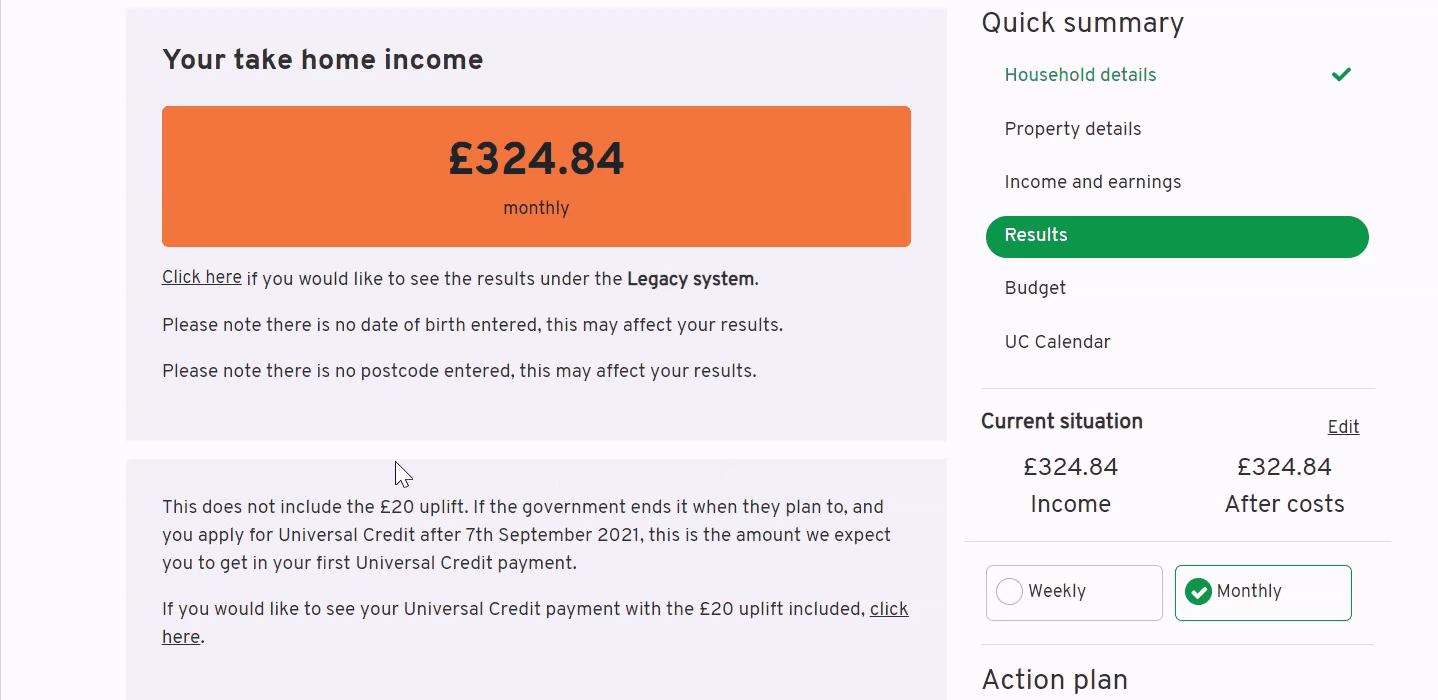The image size is (1438, 700).
Task: Open Household details in Quick summary
Action: (x=1080, y=75)
